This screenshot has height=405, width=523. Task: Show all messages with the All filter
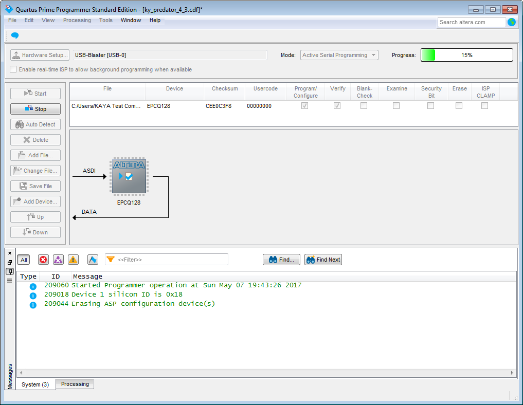(24, 260)
